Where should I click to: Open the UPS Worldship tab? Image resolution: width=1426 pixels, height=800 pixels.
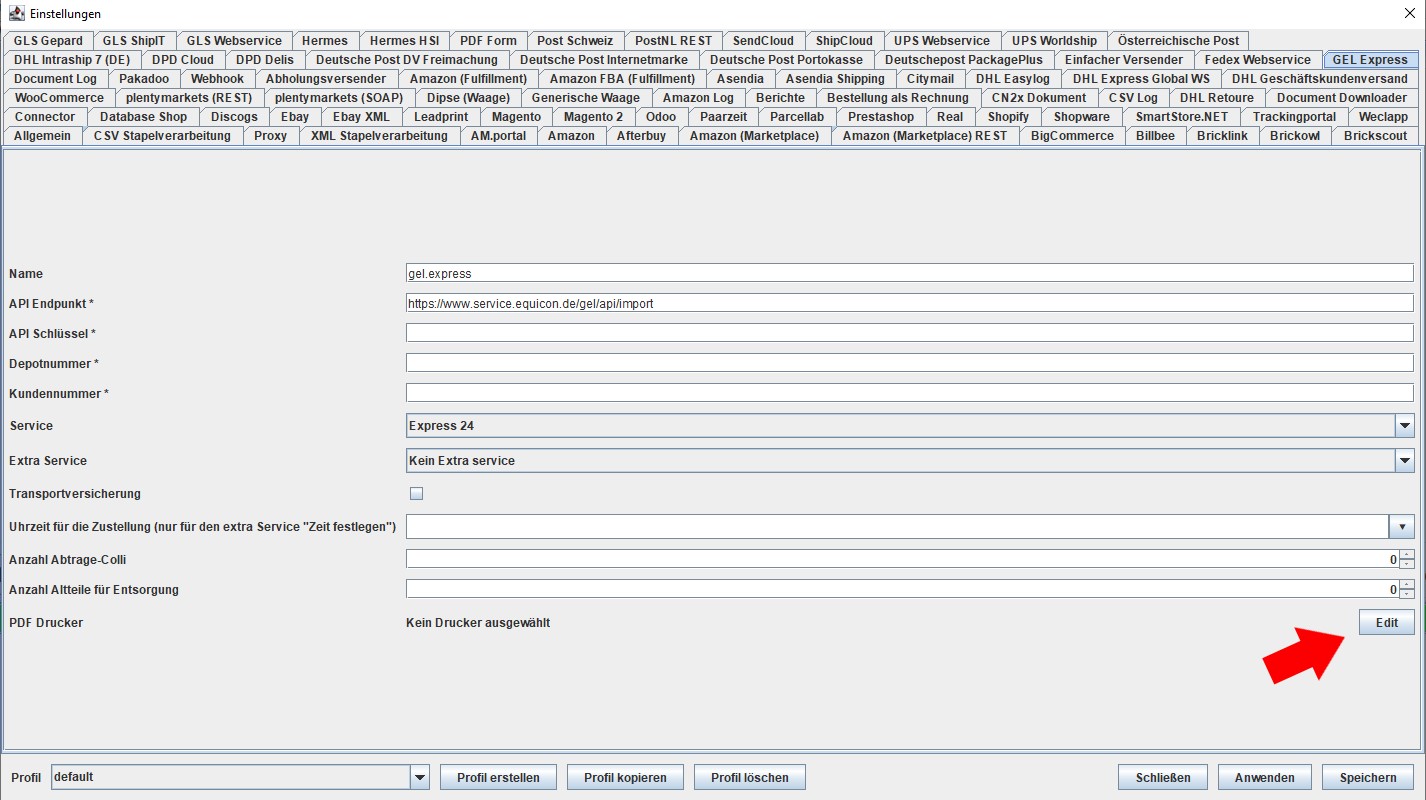click(1054, 41)
